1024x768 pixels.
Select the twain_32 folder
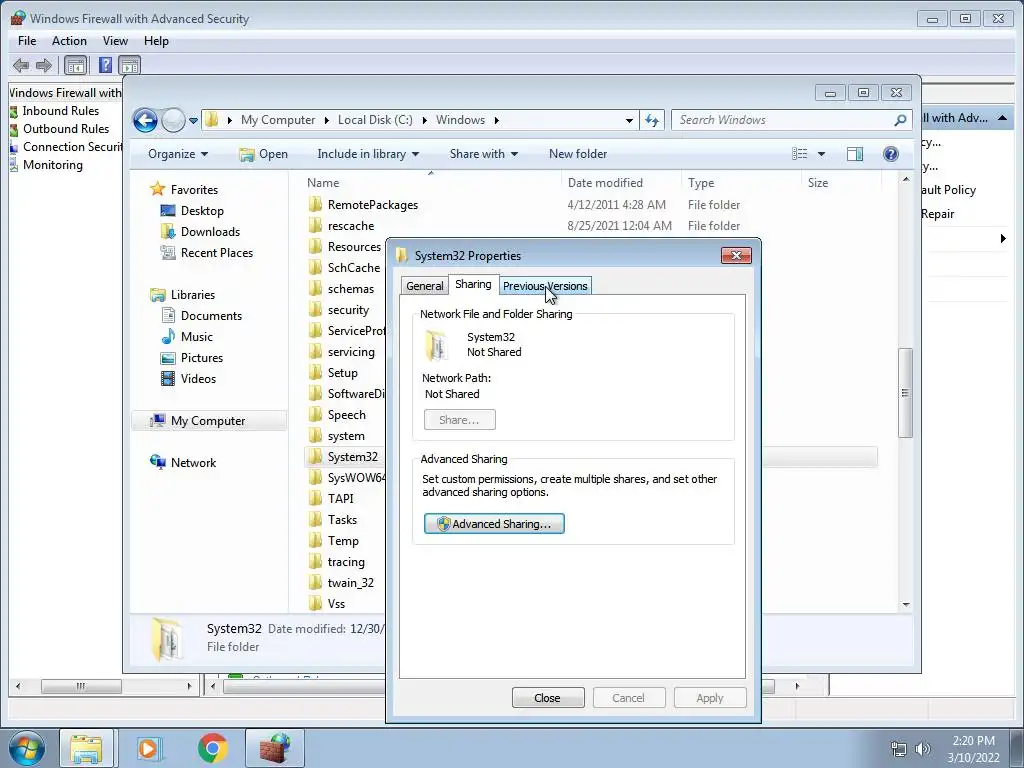(x=351, y=583)
